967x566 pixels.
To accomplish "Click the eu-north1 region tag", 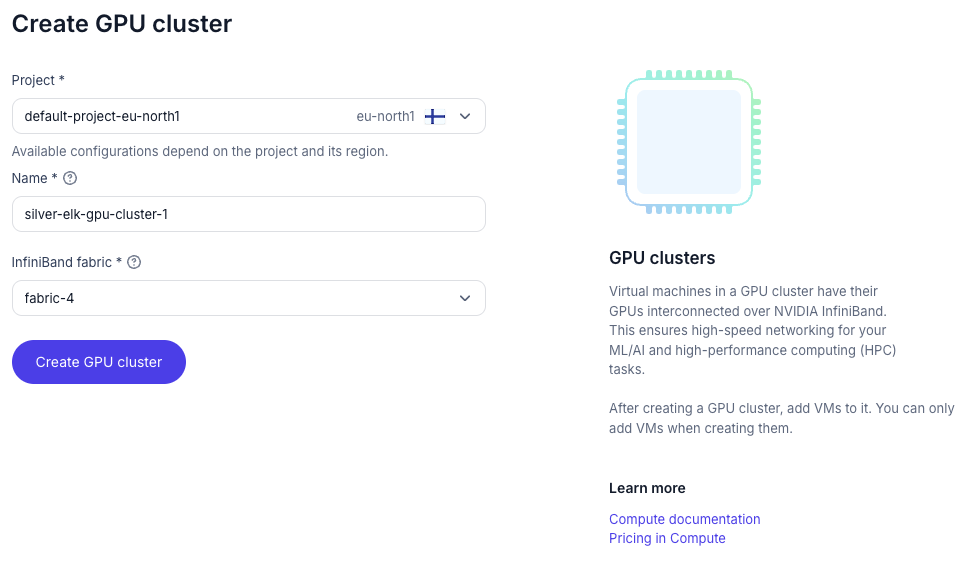I will 385,116.
